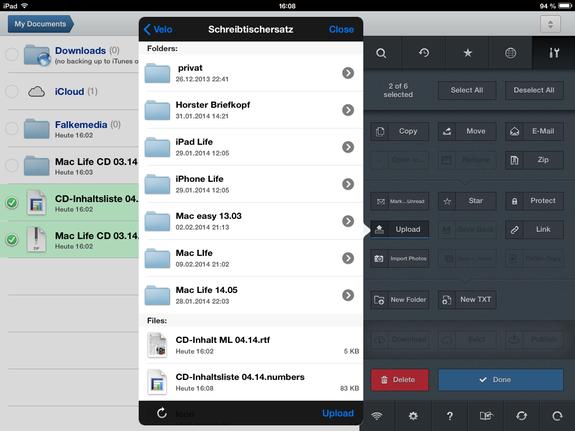This screenshot has height=431, width=575.
Task: Select the tools wrench tab
Action: [x=554, y=54]
